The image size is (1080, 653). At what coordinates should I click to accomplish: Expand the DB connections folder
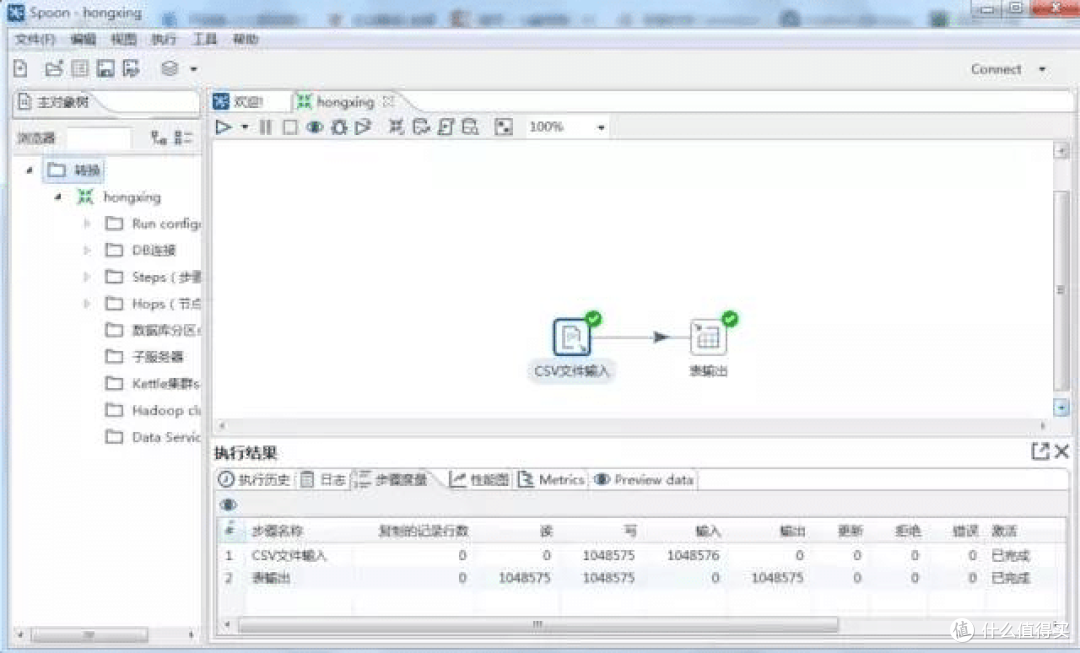pyautogui.click(x=87, y=250)
